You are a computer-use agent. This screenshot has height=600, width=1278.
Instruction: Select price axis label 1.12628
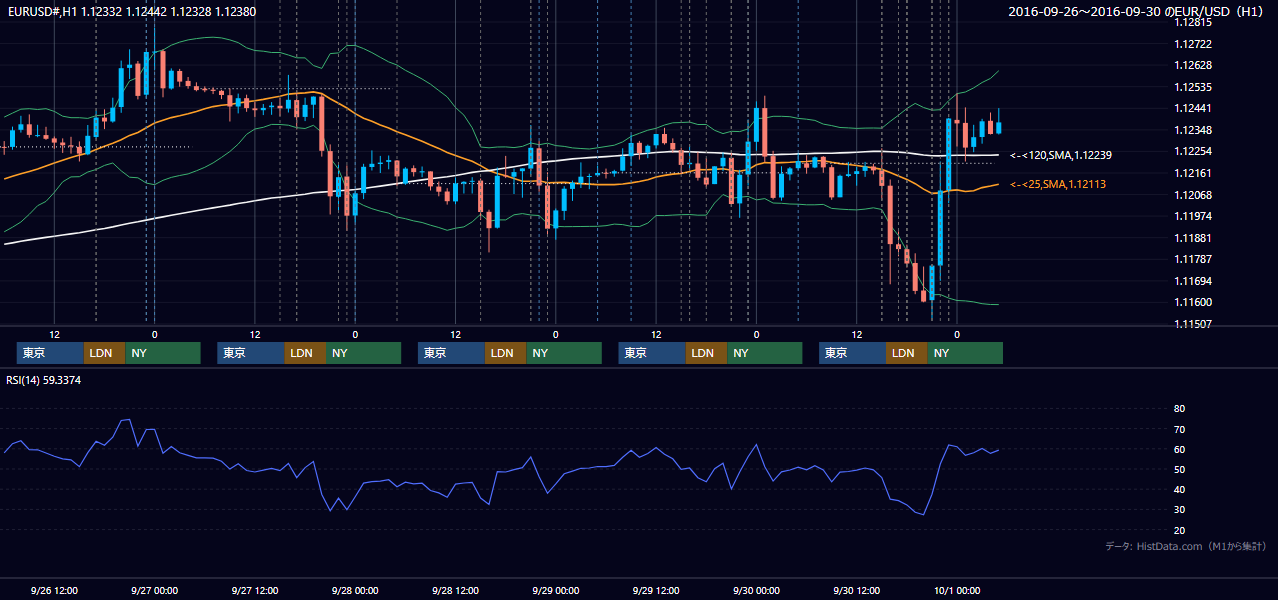click(1192, 65)
